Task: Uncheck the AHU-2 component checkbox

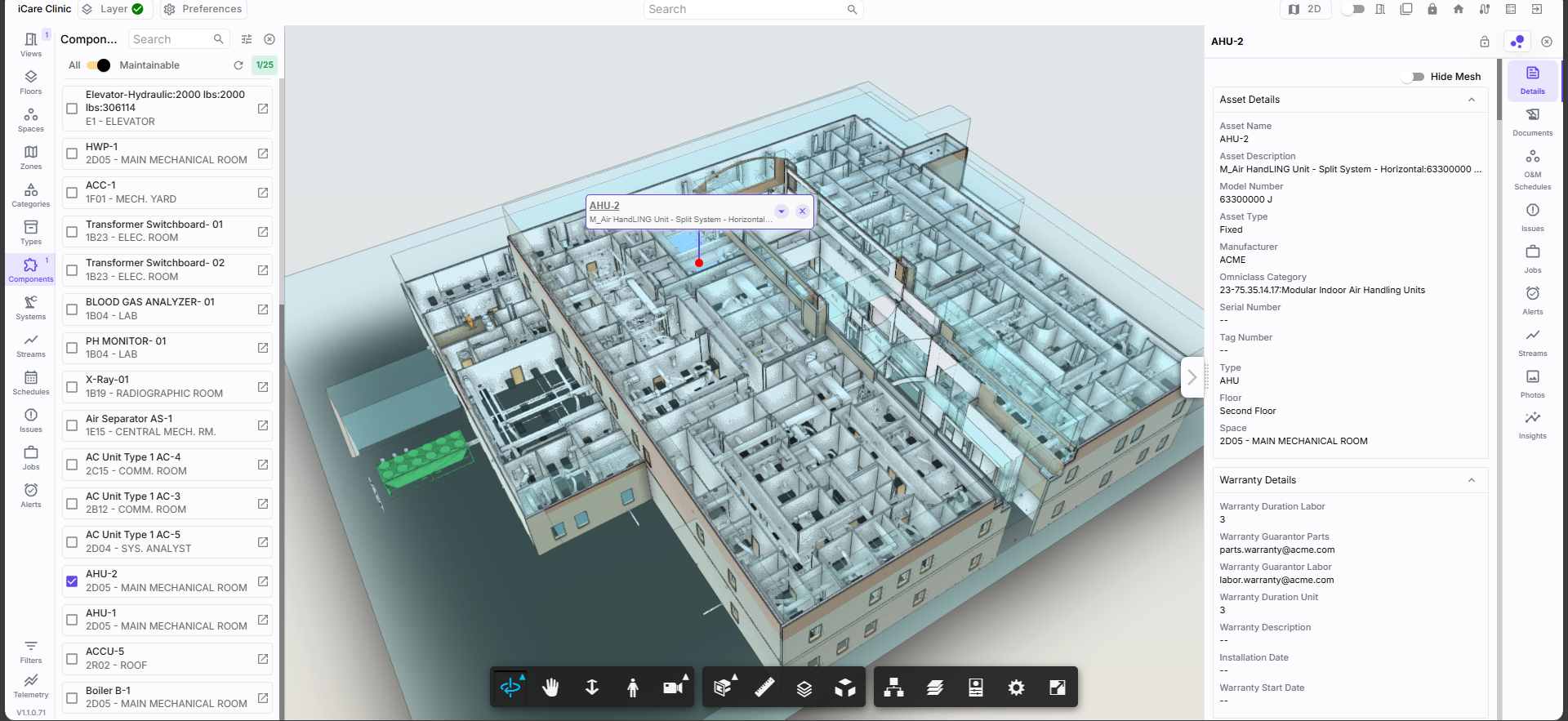Action: (x=72, y=581)
